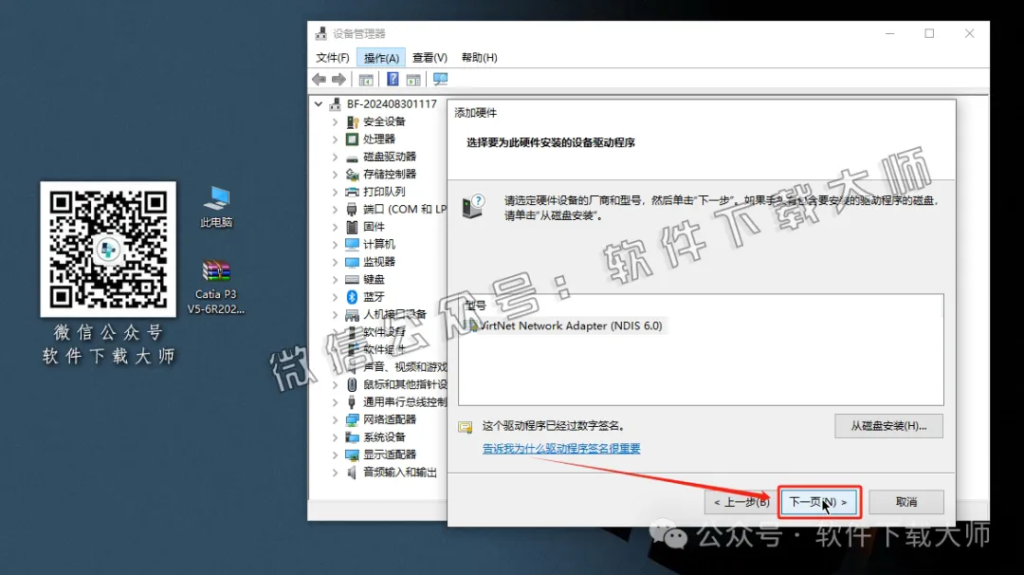The image size is (1024, 575).
Task: Close the 设备管理器 window
Action: 970,33
